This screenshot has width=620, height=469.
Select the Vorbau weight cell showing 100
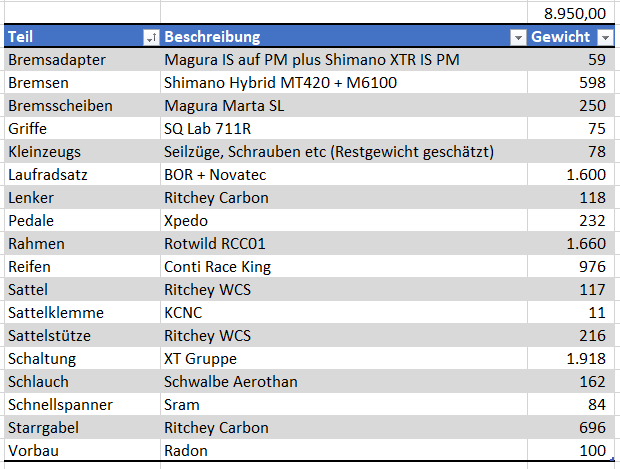coord(592,451)
